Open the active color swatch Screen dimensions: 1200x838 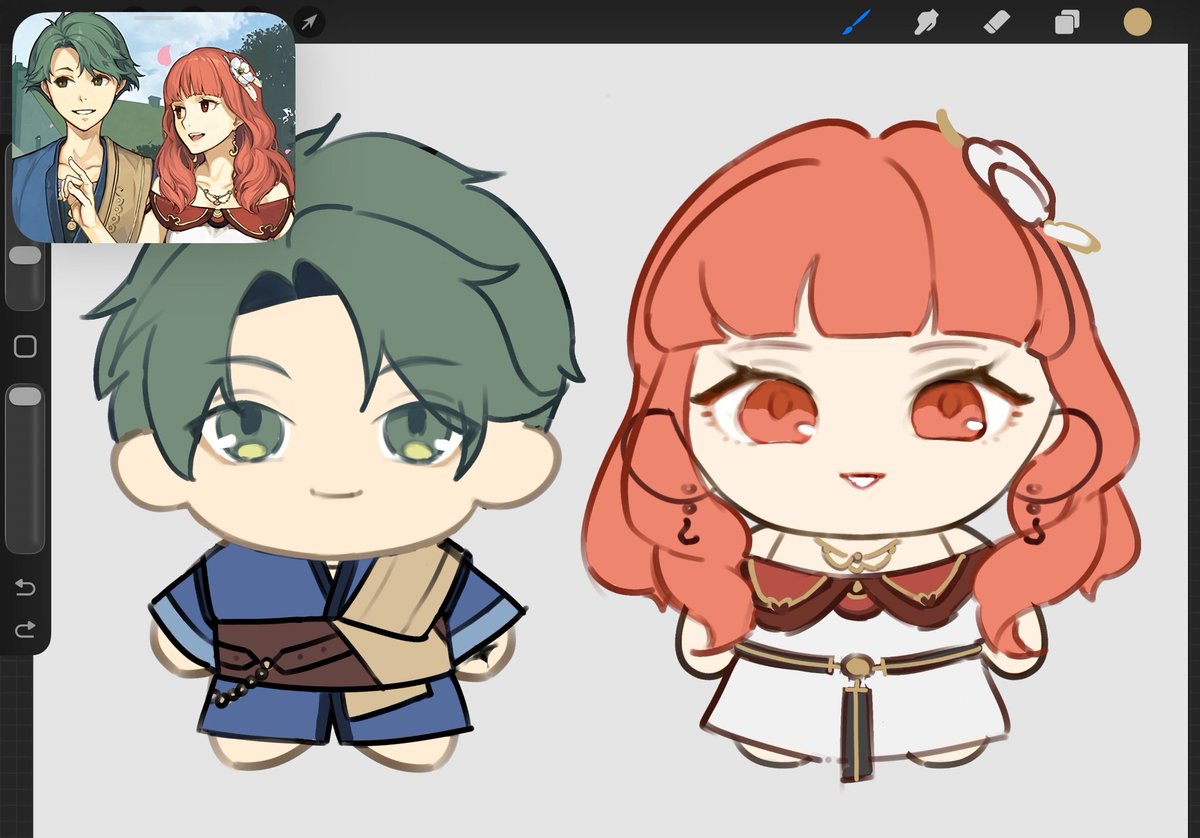click(1138, 21)
